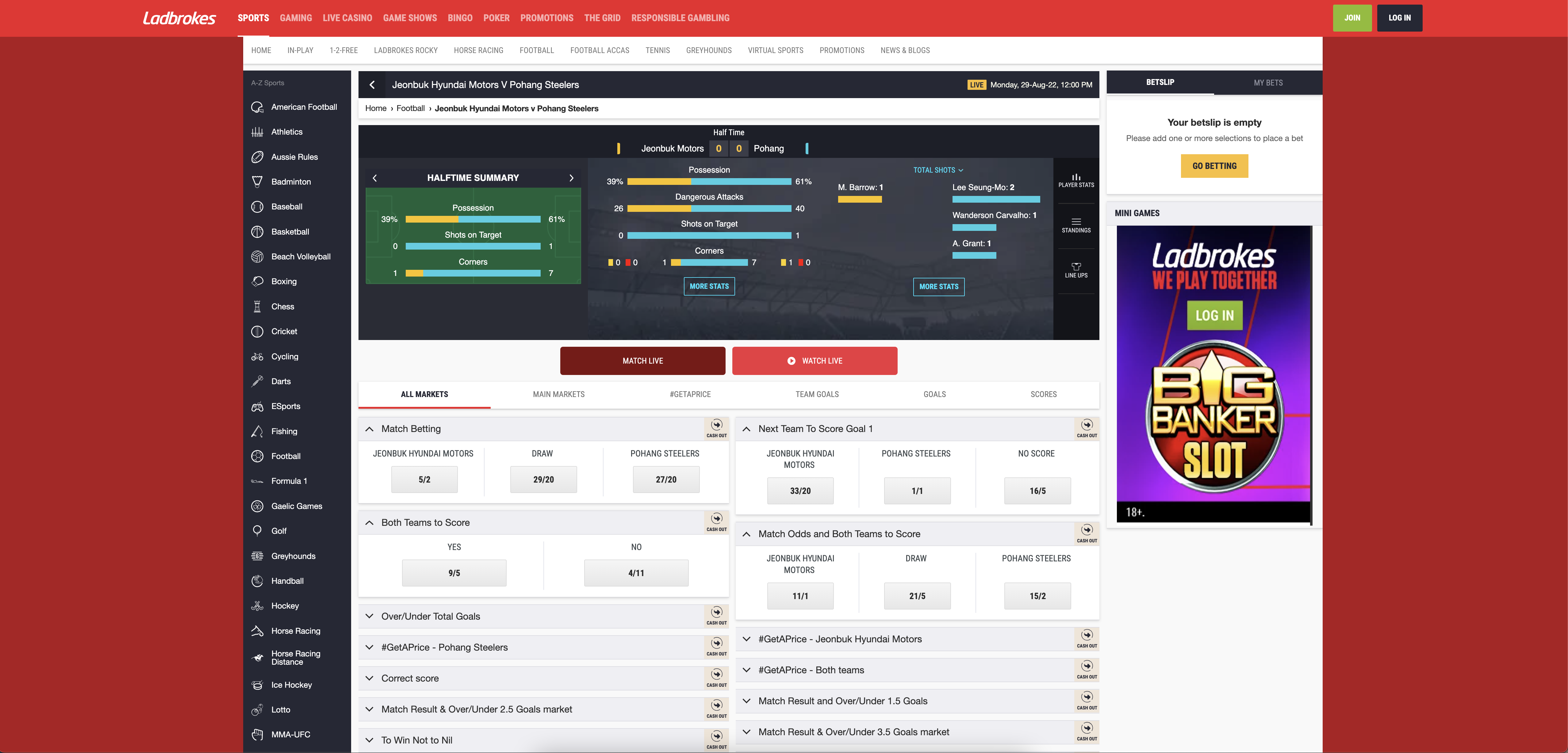Viewport: 1568px width, 753px height.
Task: Open In-Play navigation item
Action: coord(300,51)
